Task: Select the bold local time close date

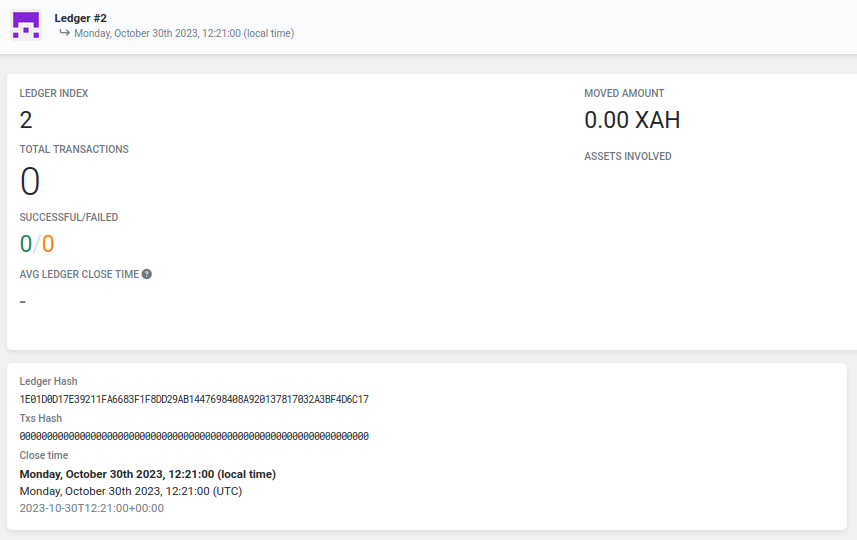Action: (x=148, y=474)
